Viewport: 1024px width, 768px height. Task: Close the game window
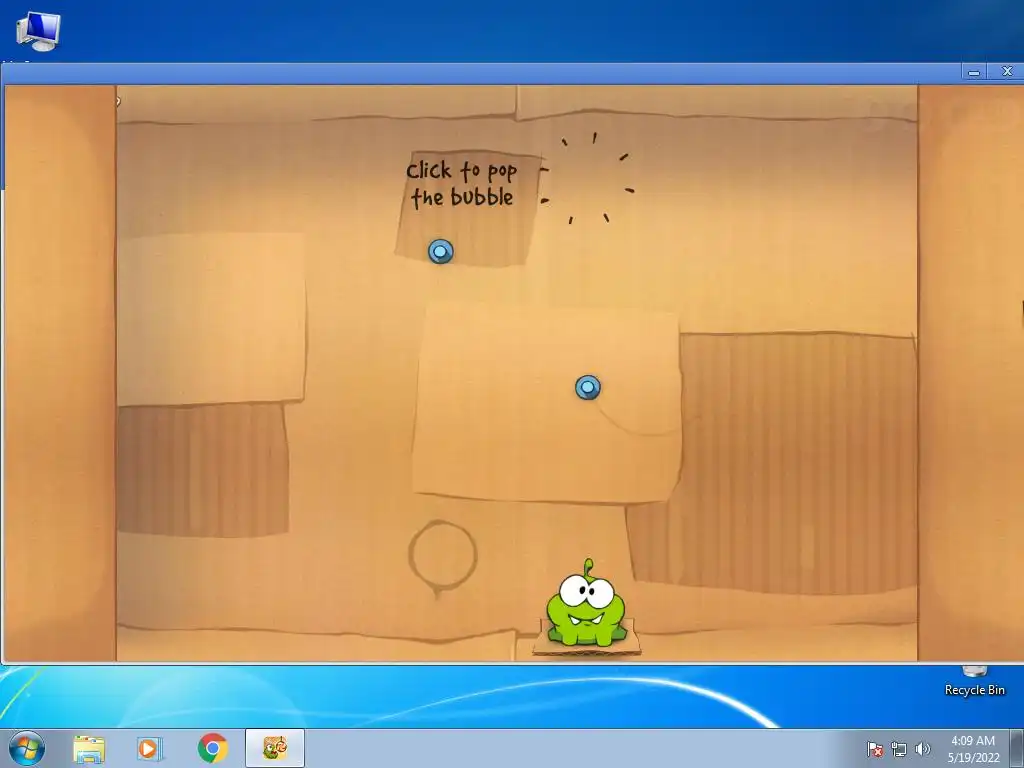1006,72
